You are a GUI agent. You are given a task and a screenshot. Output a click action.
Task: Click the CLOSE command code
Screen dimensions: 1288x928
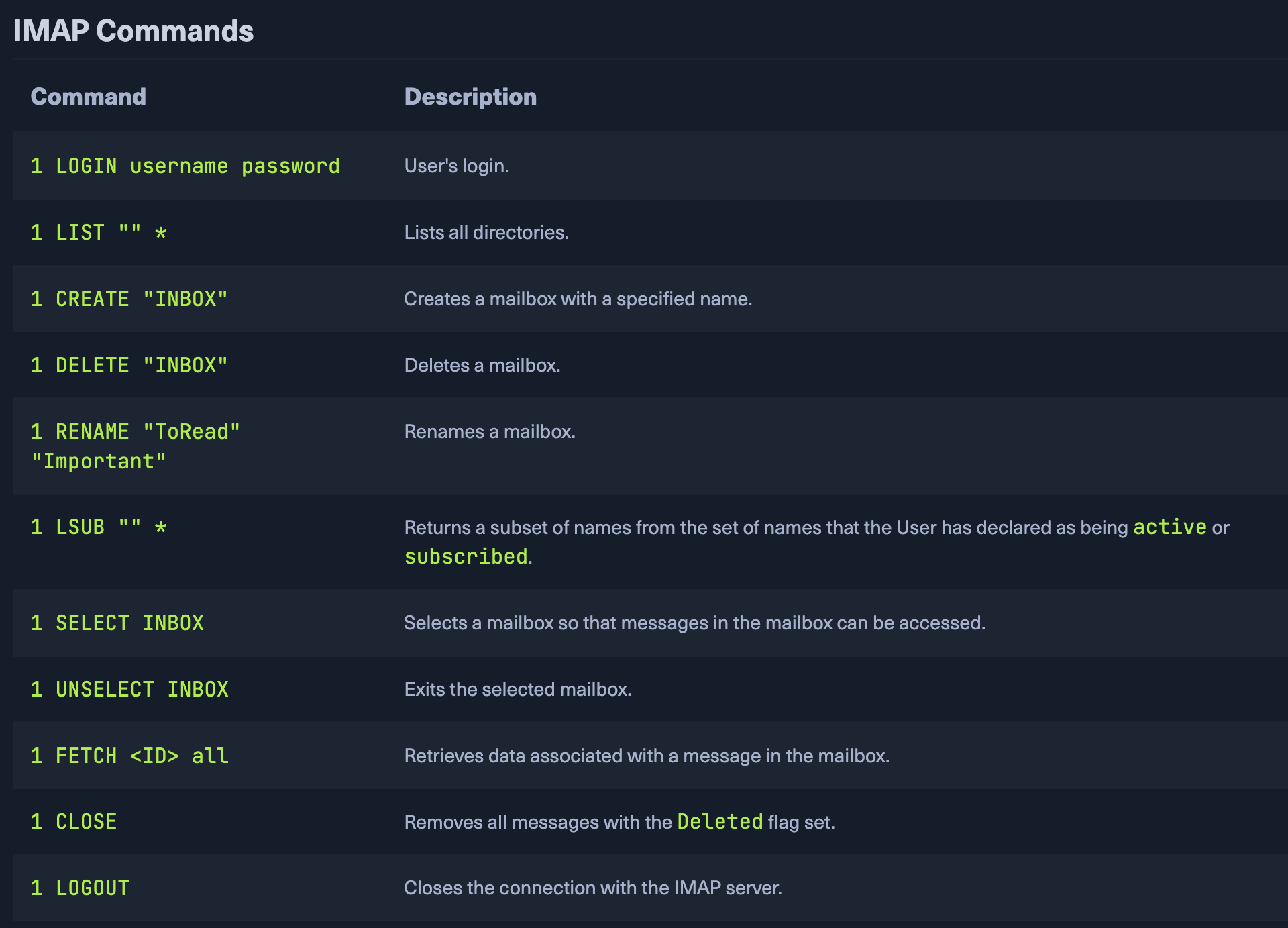click(74, 821)
